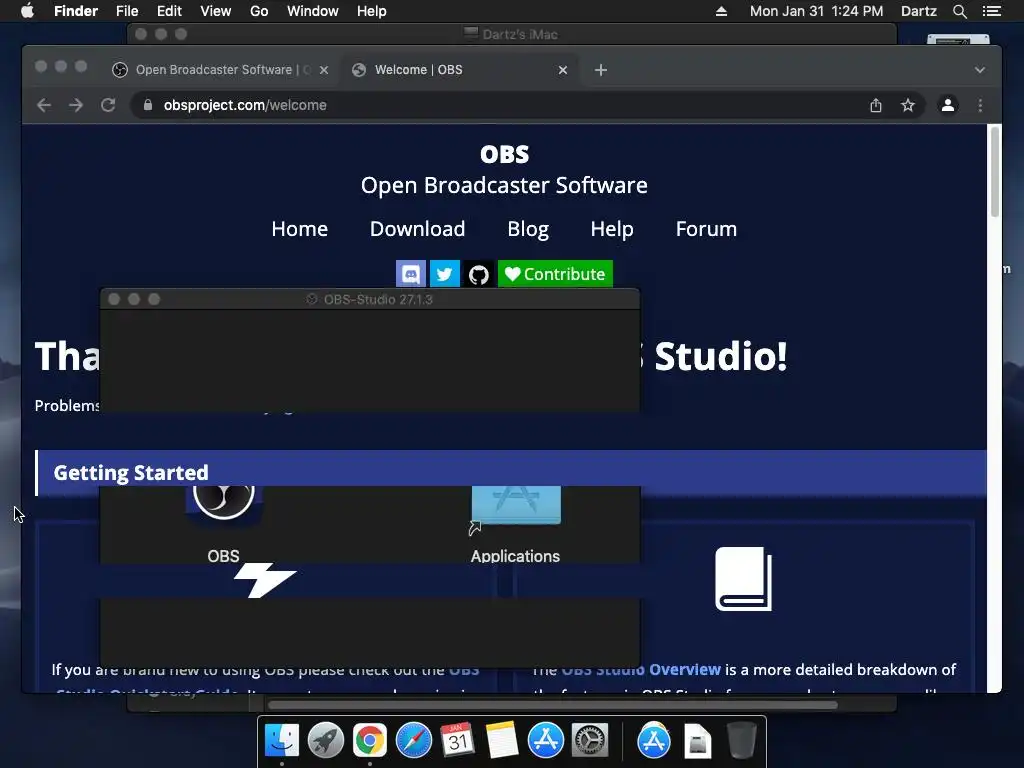
Task: Click the Getting Started heading
Action: pos(131,473)
